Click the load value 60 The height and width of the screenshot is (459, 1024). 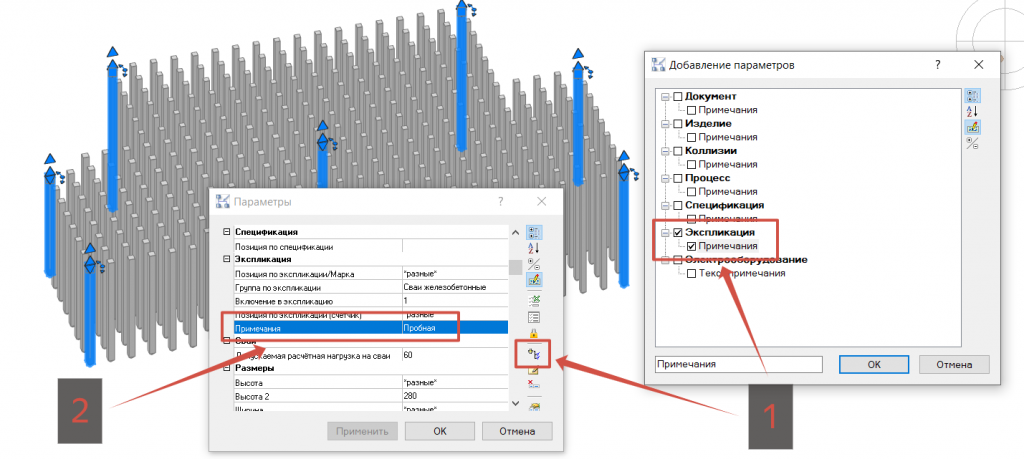point(455,355)
